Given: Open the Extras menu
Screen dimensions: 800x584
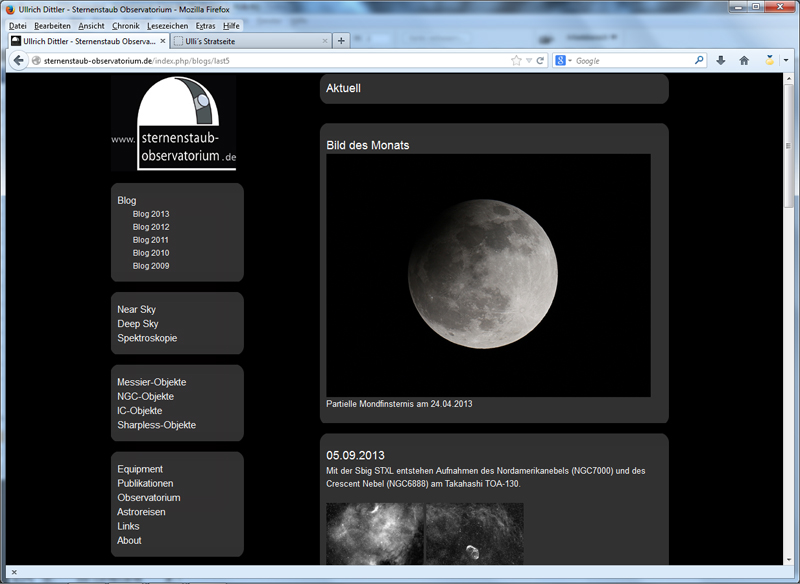Looking at the screenshot, I should pos(205,26).
